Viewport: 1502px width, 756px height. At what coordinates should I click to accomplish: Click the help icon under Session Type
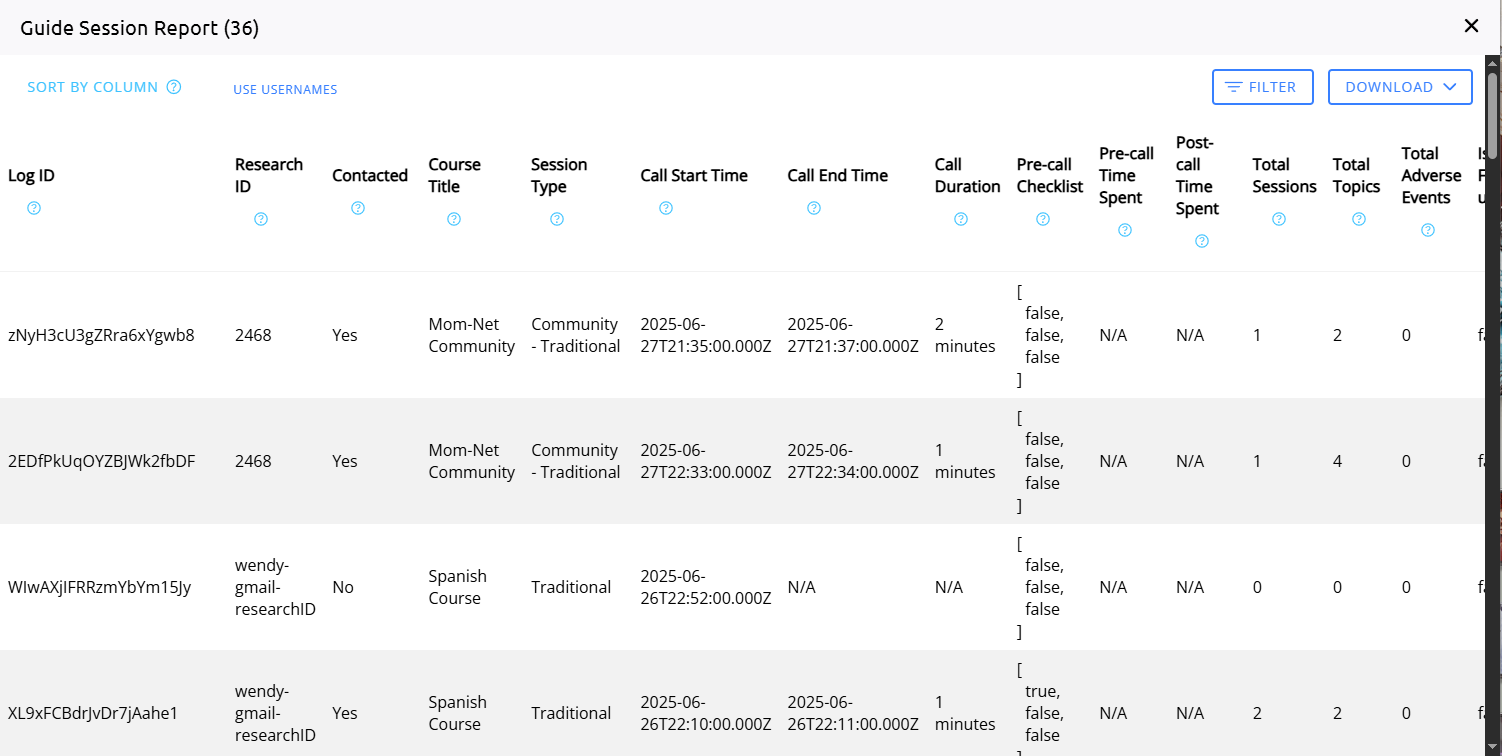pyautogui.click(x=557, y=219)
